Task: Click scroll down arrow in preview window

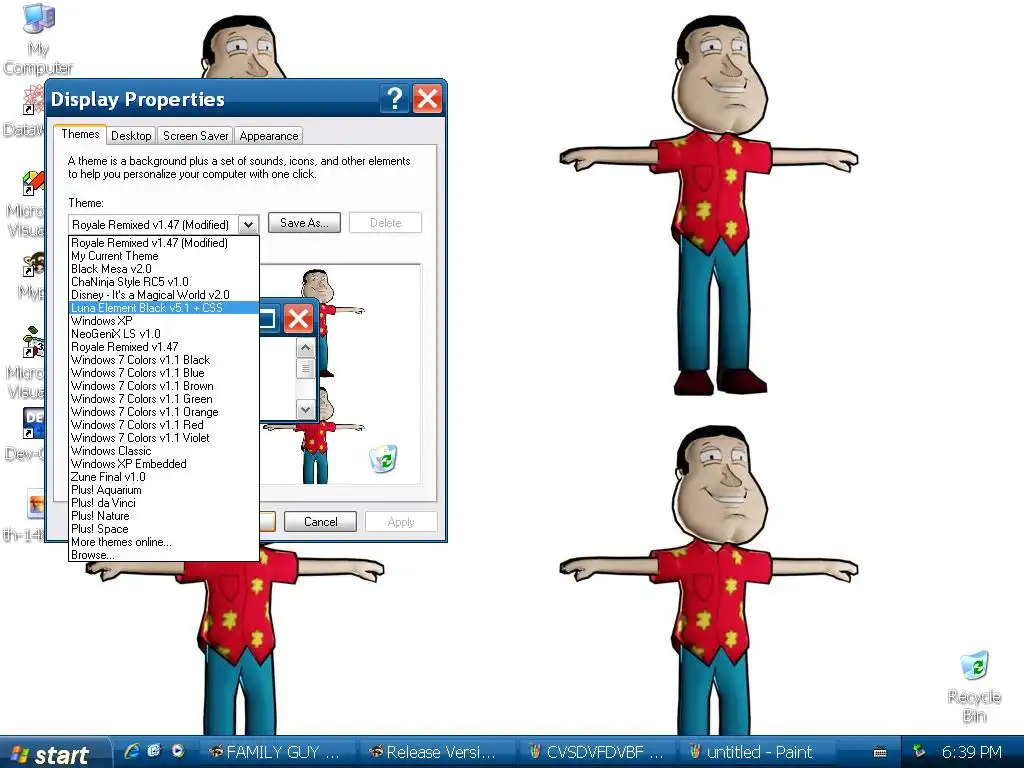Action: (x=306, y=409)
